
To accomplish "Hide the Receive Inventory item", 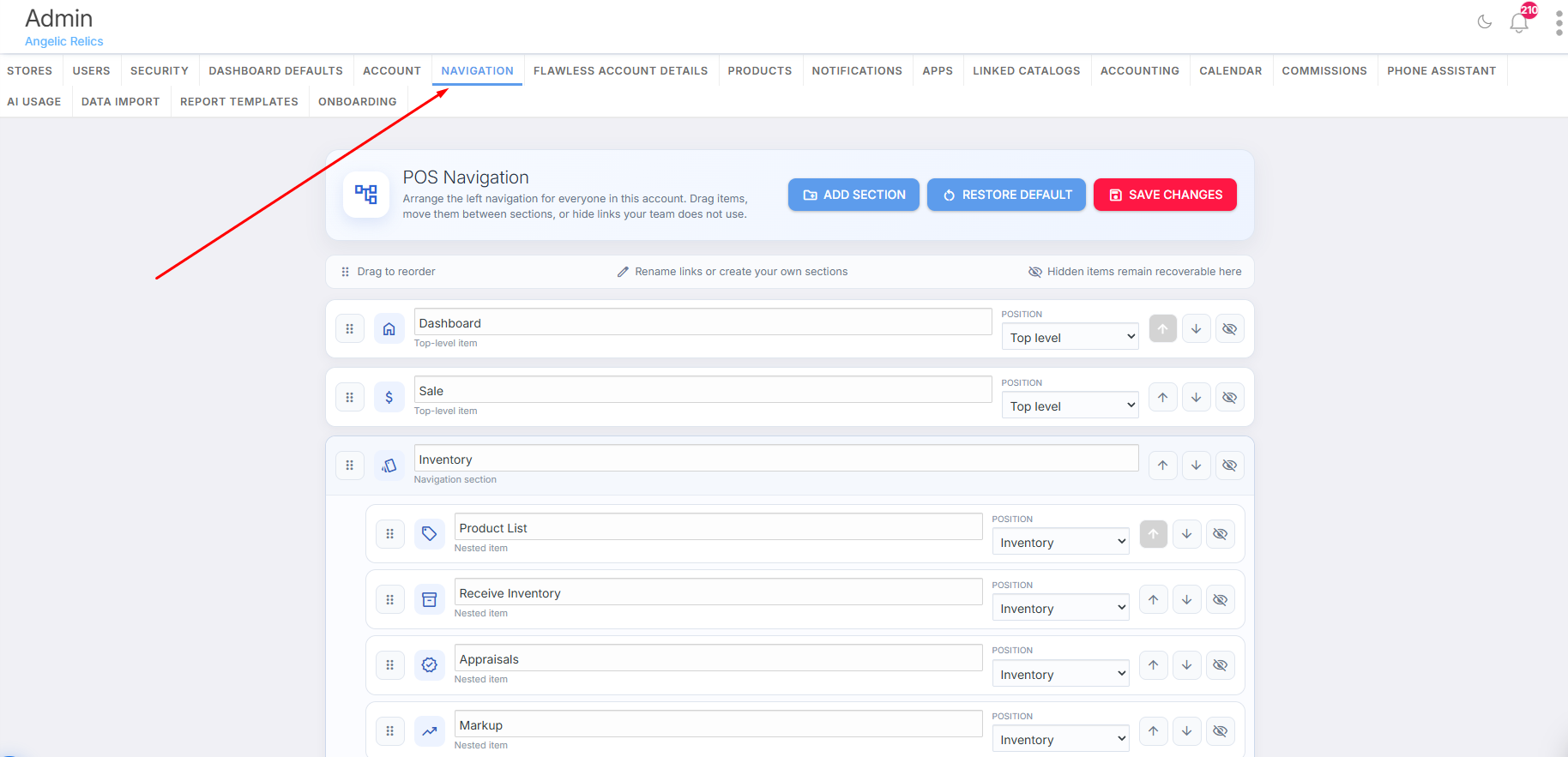I will click(1221, 600).
